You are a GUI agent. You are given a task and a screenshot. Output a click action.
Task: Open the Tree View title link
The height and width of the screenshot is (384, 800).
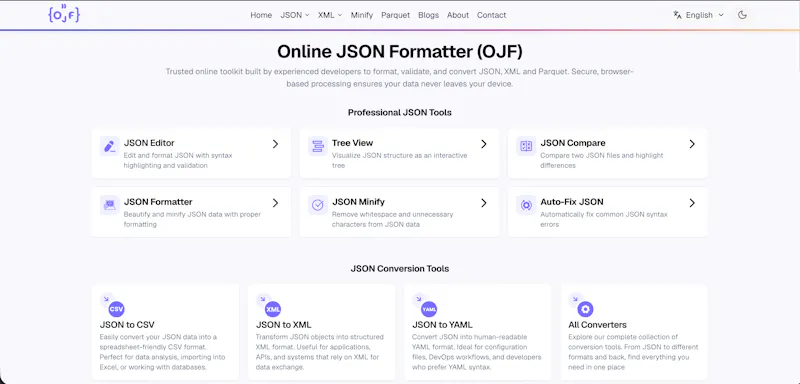click(353, 143)
